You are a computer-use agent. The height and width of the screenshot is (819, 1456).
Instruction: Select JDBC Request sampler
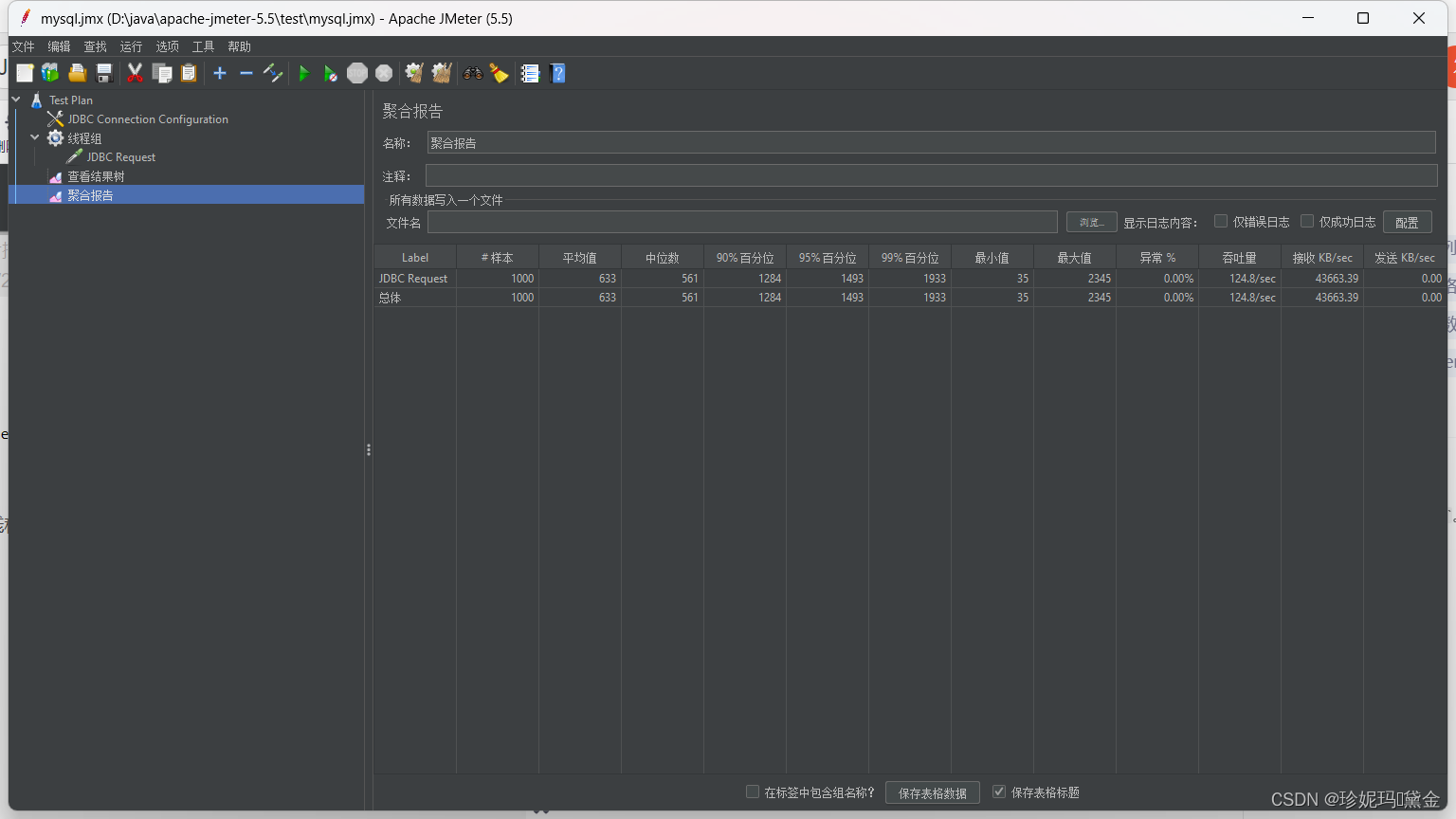(x=120, y=157)
